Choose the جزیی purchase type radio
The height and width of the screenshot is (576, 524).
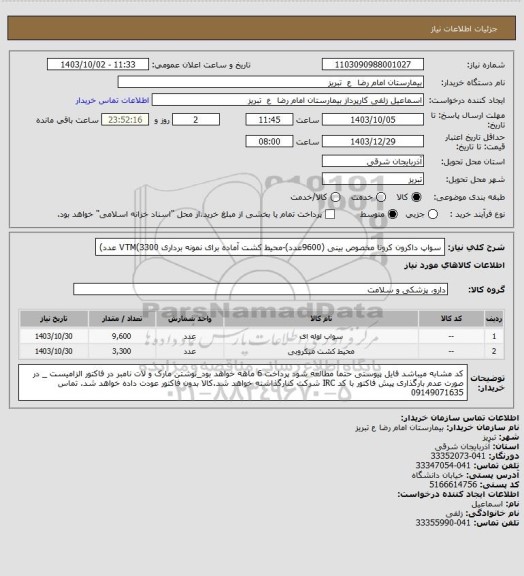click(x=433, y=214)
